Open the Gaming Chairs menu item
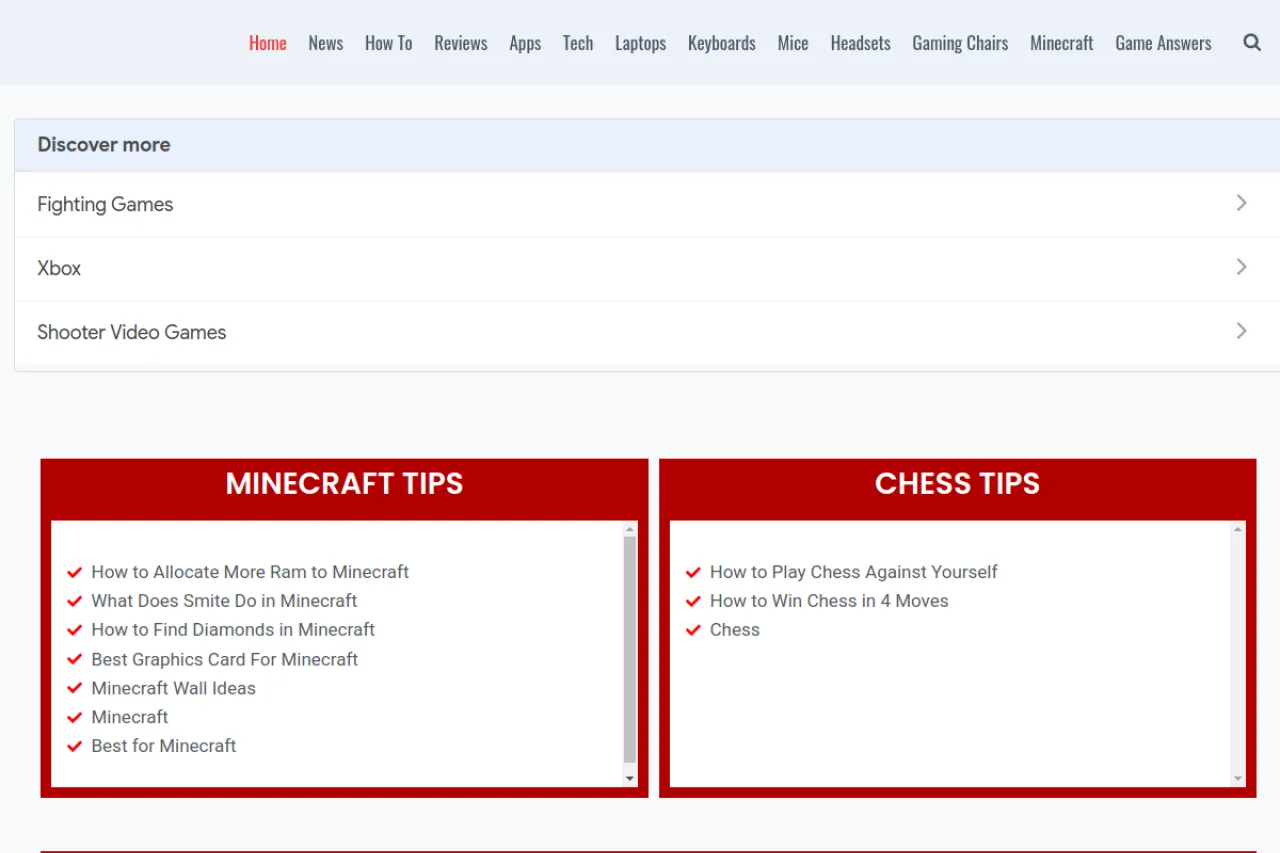 click(960, 43)
